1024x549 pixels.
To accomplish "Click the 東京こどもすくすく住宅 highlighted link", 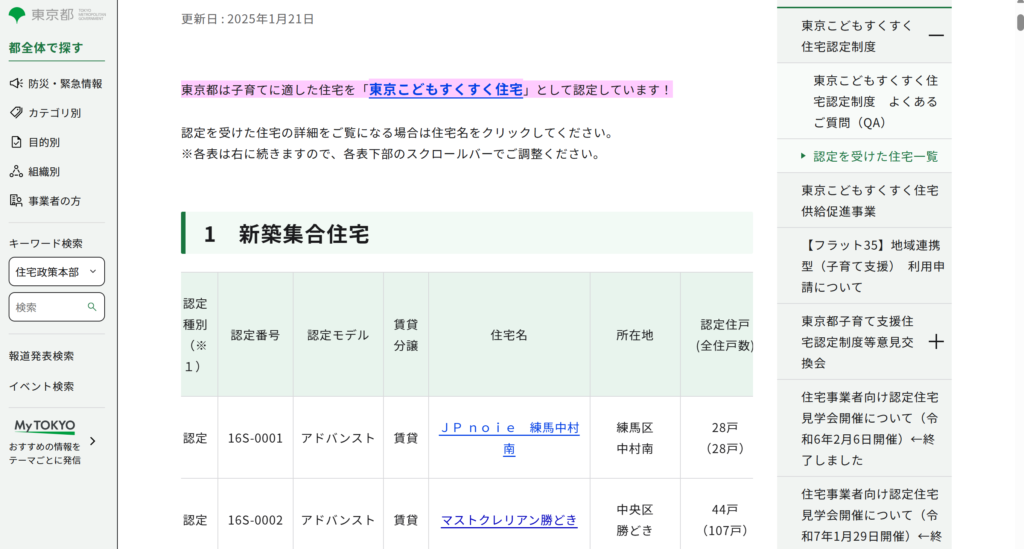I will coord(446,90).
